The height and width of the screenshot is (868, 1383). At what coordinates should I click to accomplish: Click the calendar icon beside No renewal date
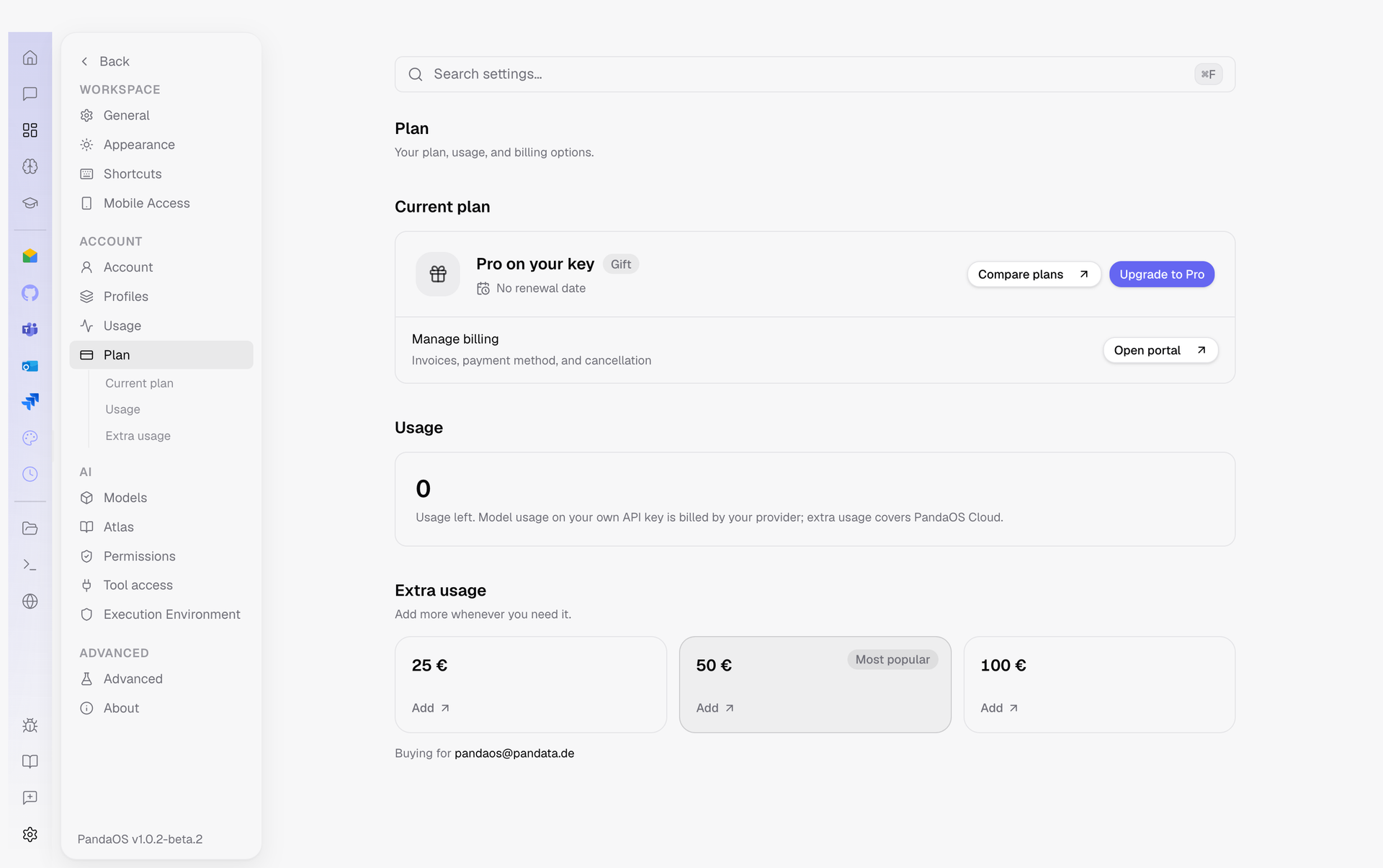(x=483, y=288)
